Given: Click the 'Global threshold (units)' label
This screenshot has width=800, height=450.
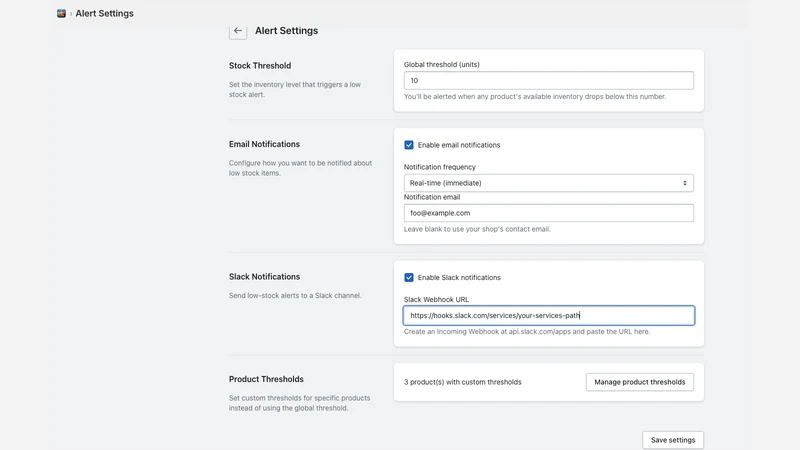Looking at the screenshot, I should [441, 64].
